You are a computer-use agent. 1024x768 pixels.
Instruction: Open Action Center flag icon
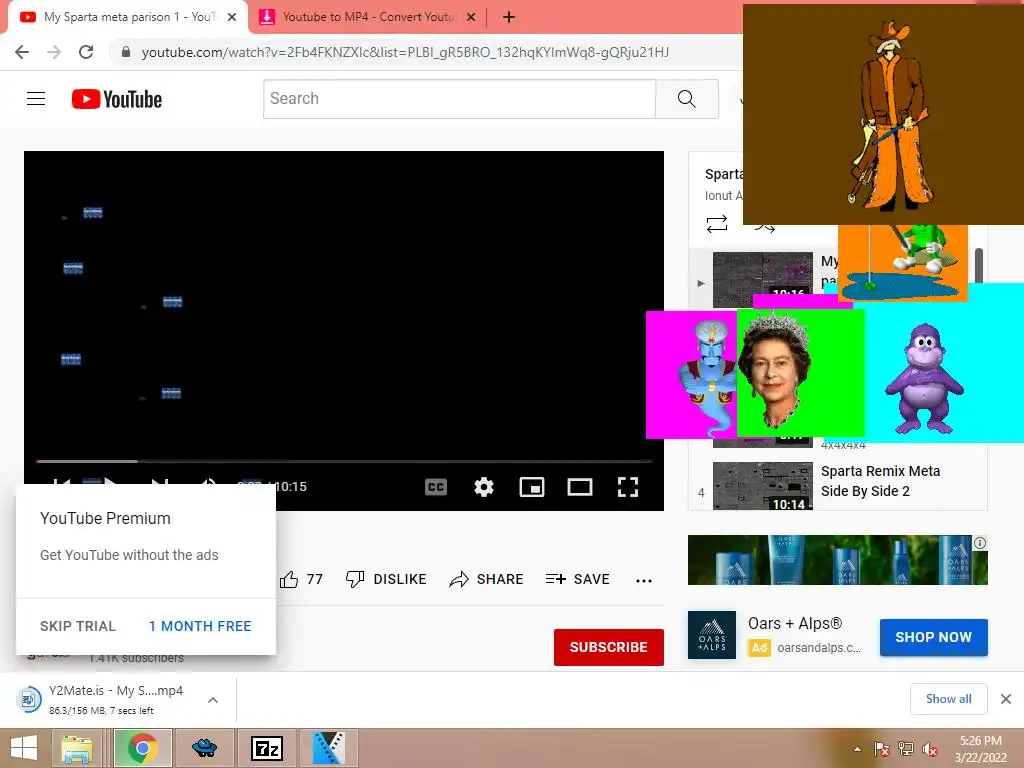882,749
